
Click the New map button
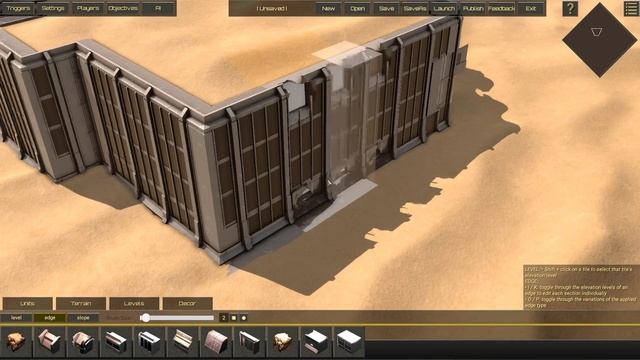[329, 8]
